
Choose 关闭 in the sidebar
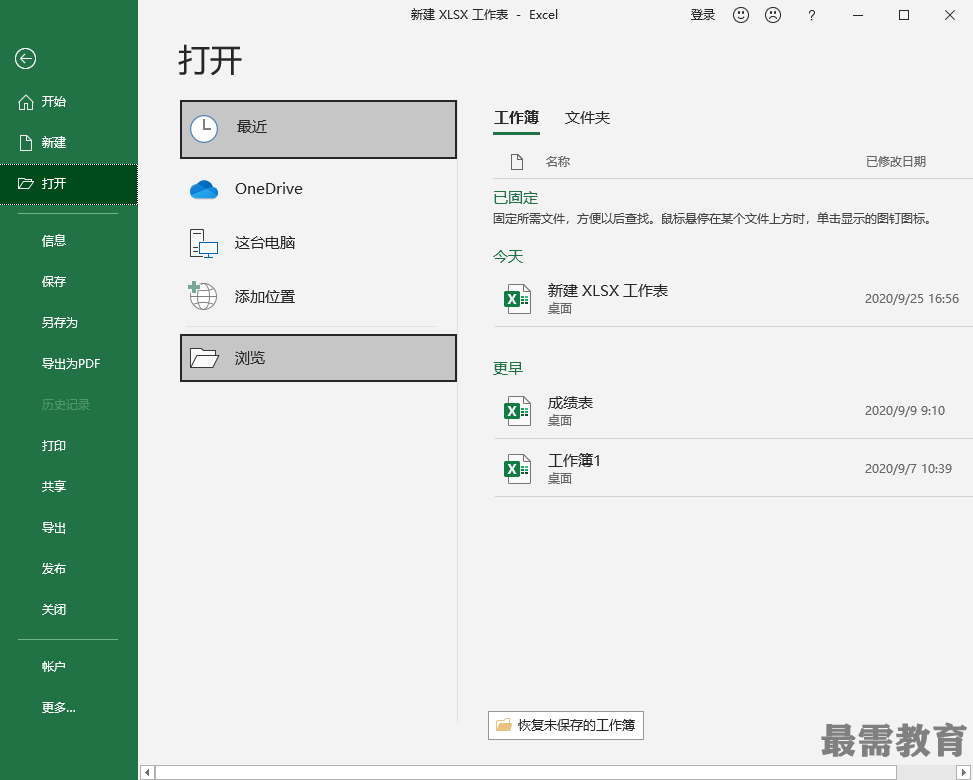[54, 610]
